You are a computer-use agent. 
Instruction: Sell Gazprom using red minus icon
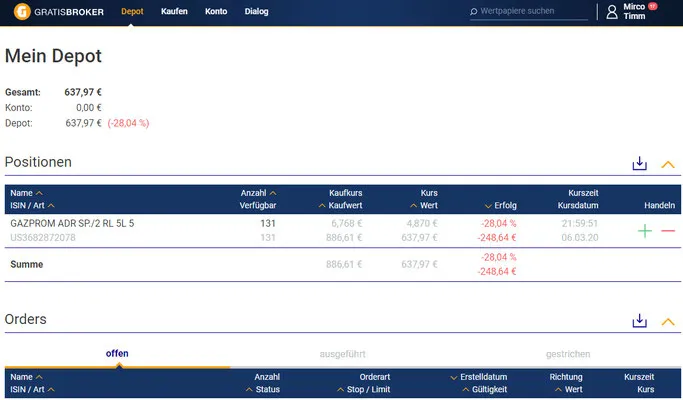pos(668,231)
